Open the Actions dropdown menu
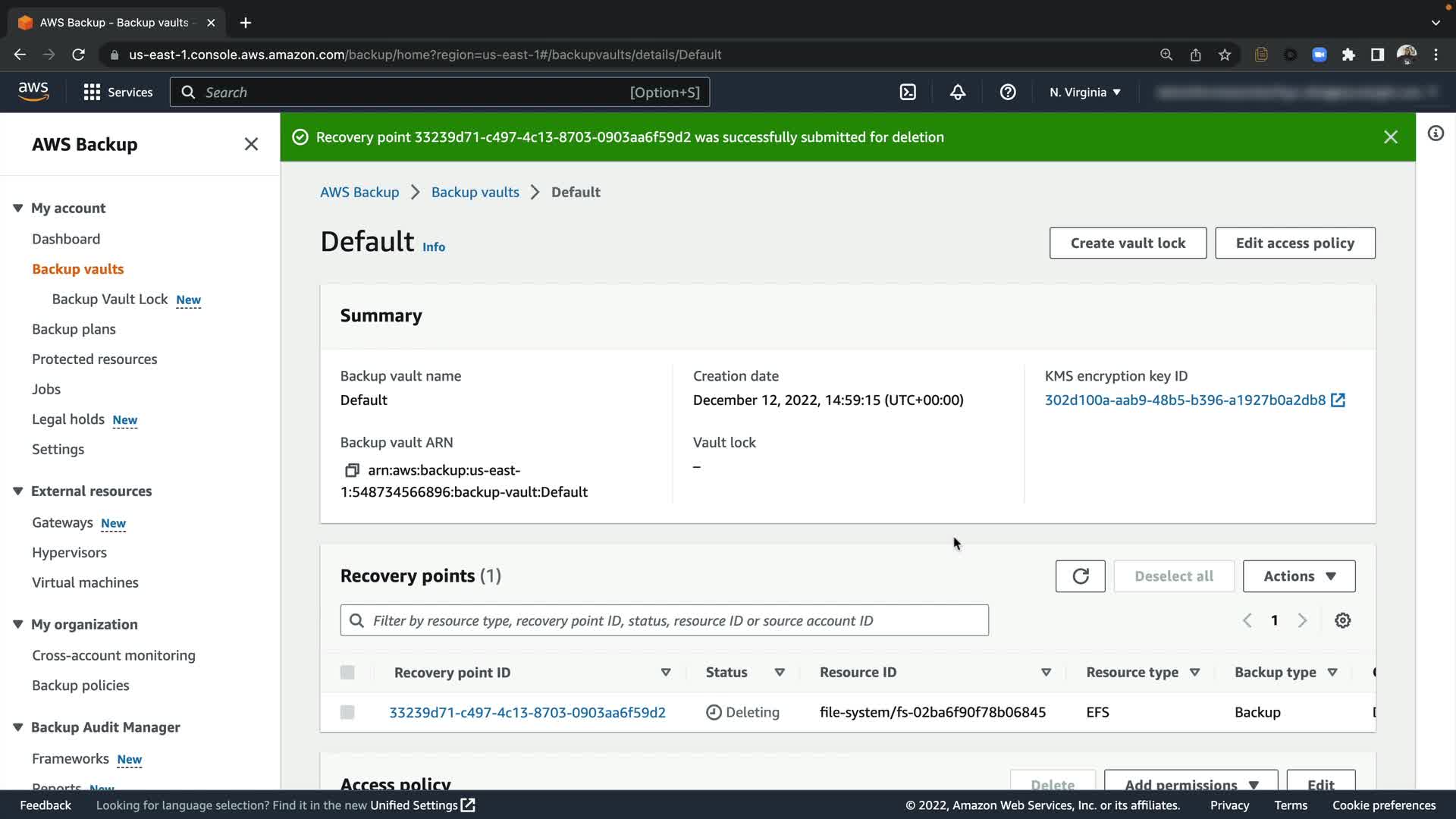Screen dimensions: 1456x819 pos(1298,576)
